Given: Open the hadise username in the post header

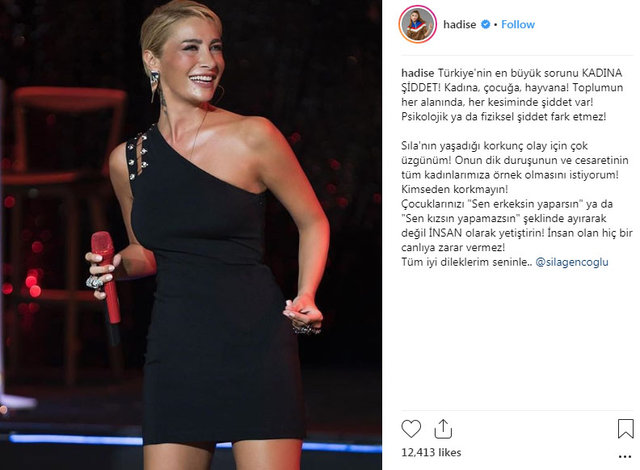Looking at the screenshot, I should click(460, 24).
